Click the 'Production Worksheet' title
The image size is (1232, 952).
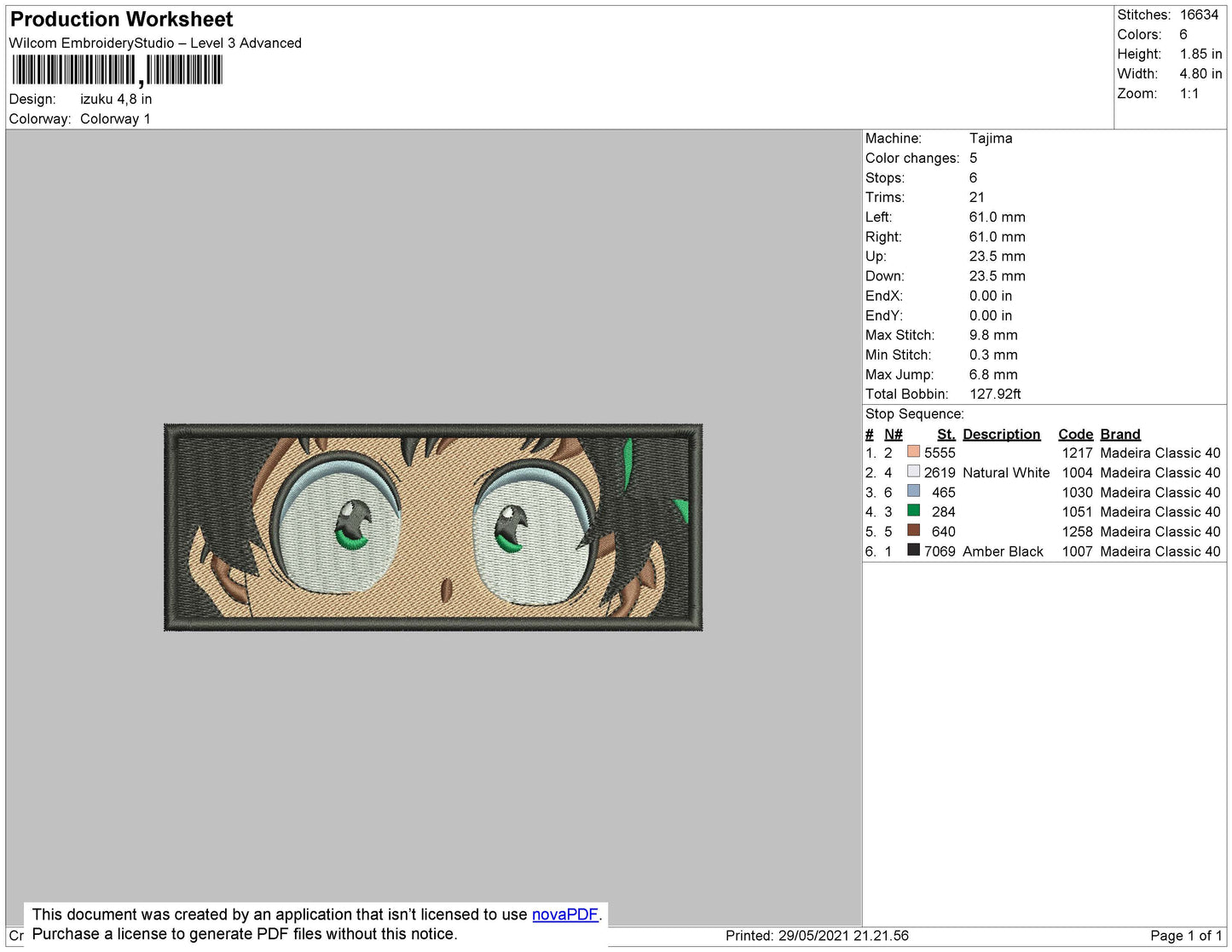point(121,20)
